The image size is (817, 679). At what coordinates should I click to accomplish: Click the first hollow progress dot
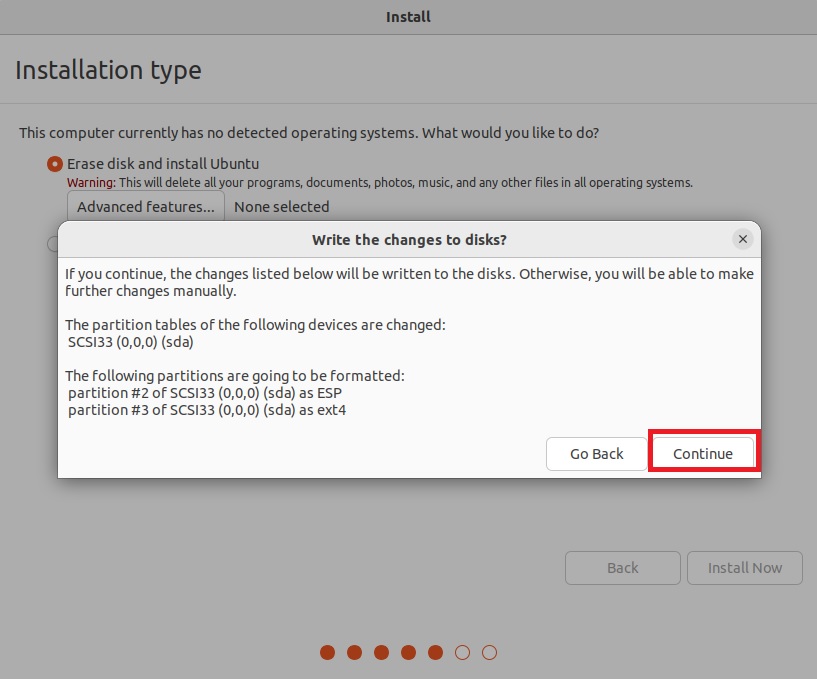(462, 652)
